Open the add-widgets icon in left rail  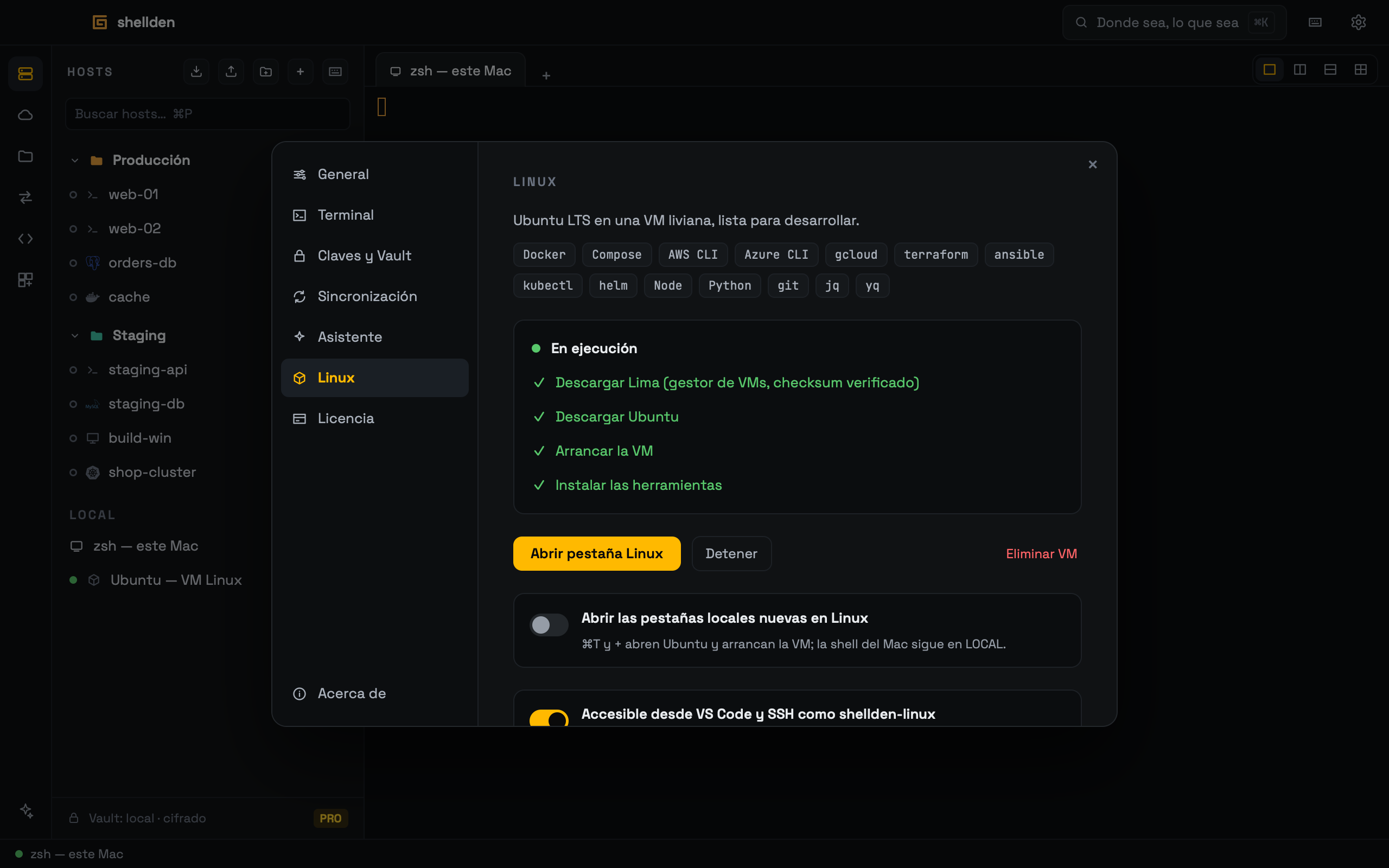26,279
